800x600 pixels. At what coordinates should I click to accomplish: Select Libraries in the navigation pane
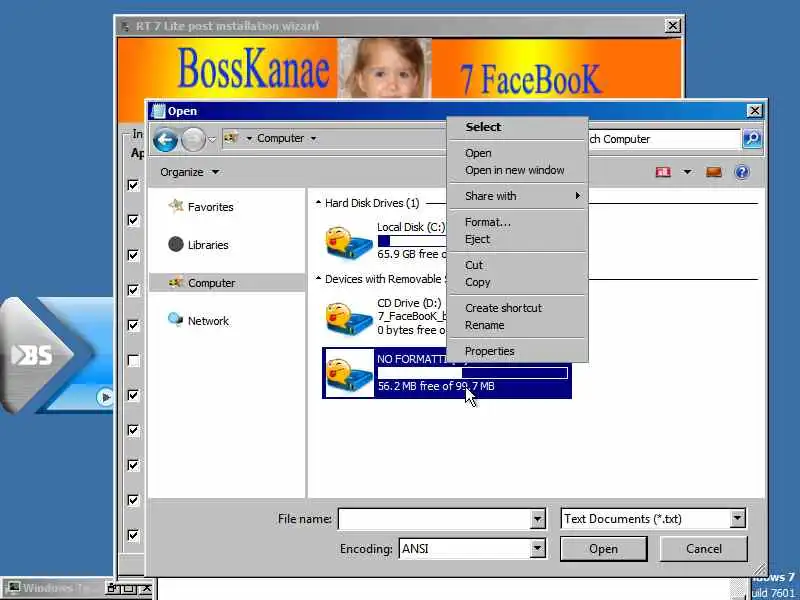(x=208, y=245)
